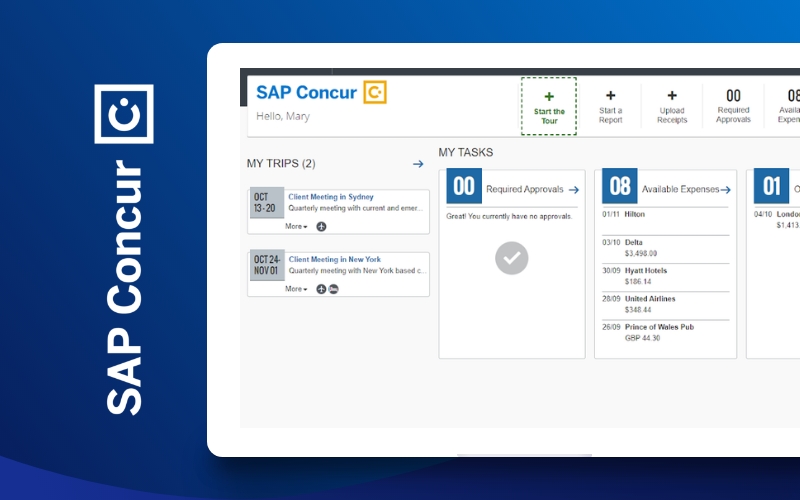Click the flight icon on New York trip
800x500 pixels.
click(x=321, y=289)
